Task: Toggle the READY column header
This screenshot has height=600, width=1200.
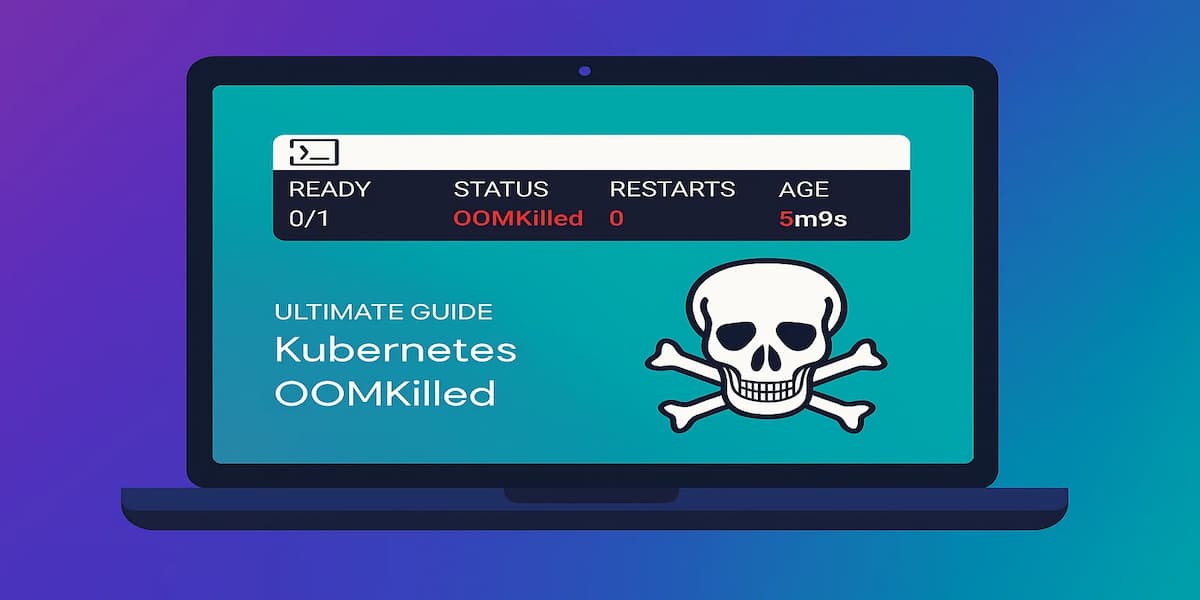Action: [328, 189]
